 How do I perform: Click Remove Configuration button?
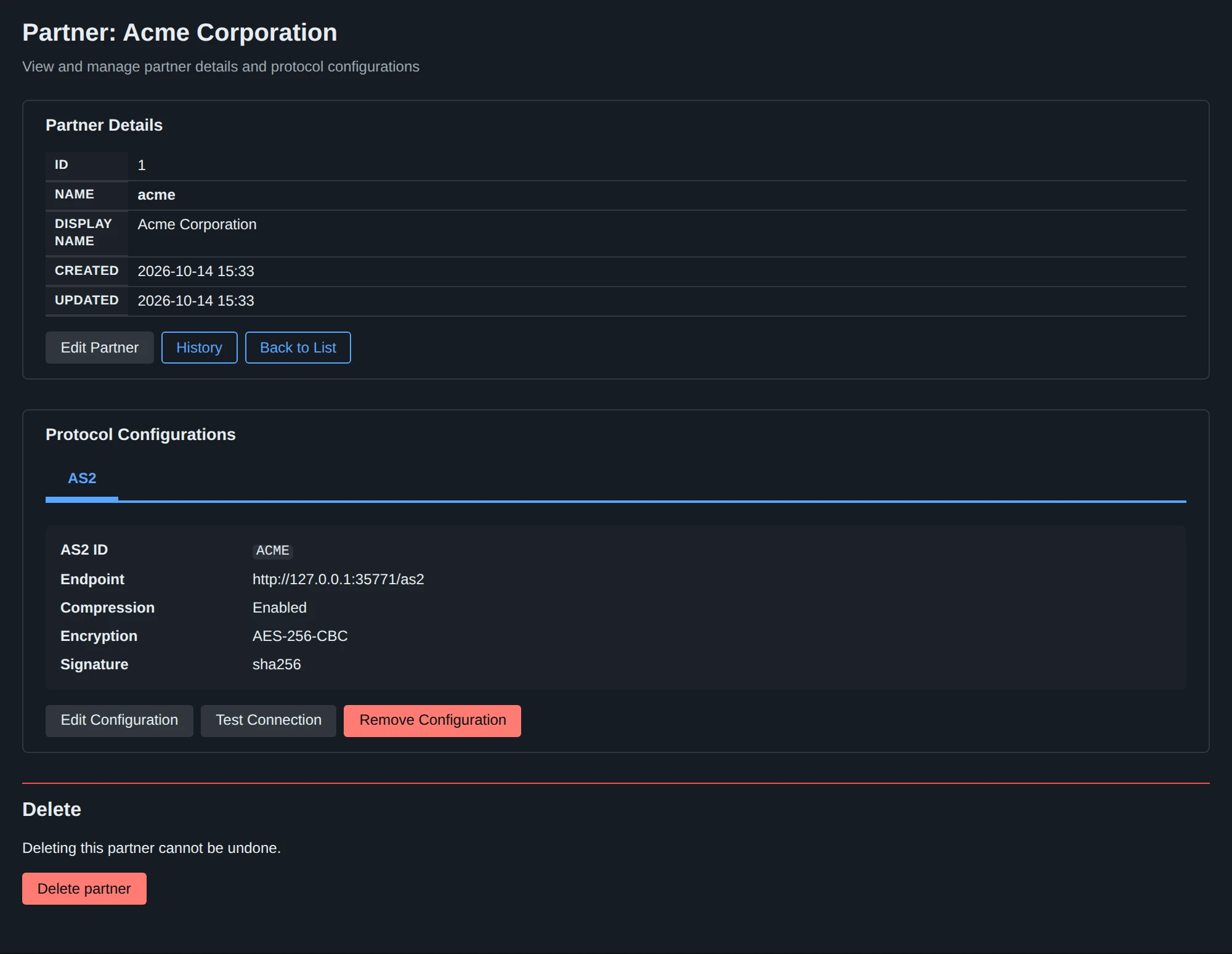432,720
